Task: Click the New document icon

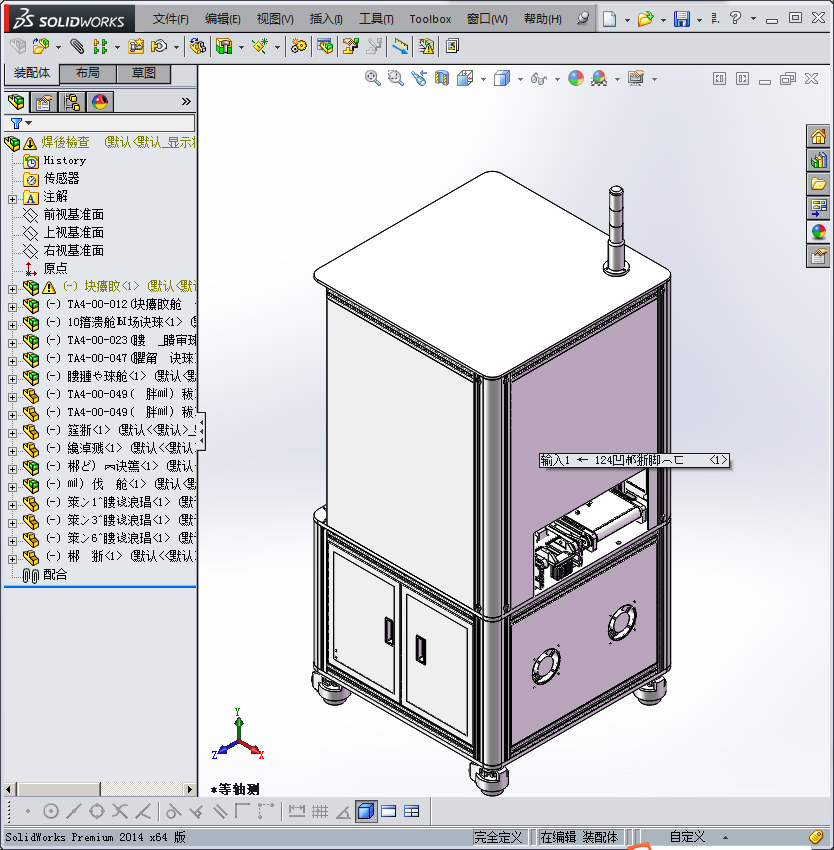Action: 610,19
